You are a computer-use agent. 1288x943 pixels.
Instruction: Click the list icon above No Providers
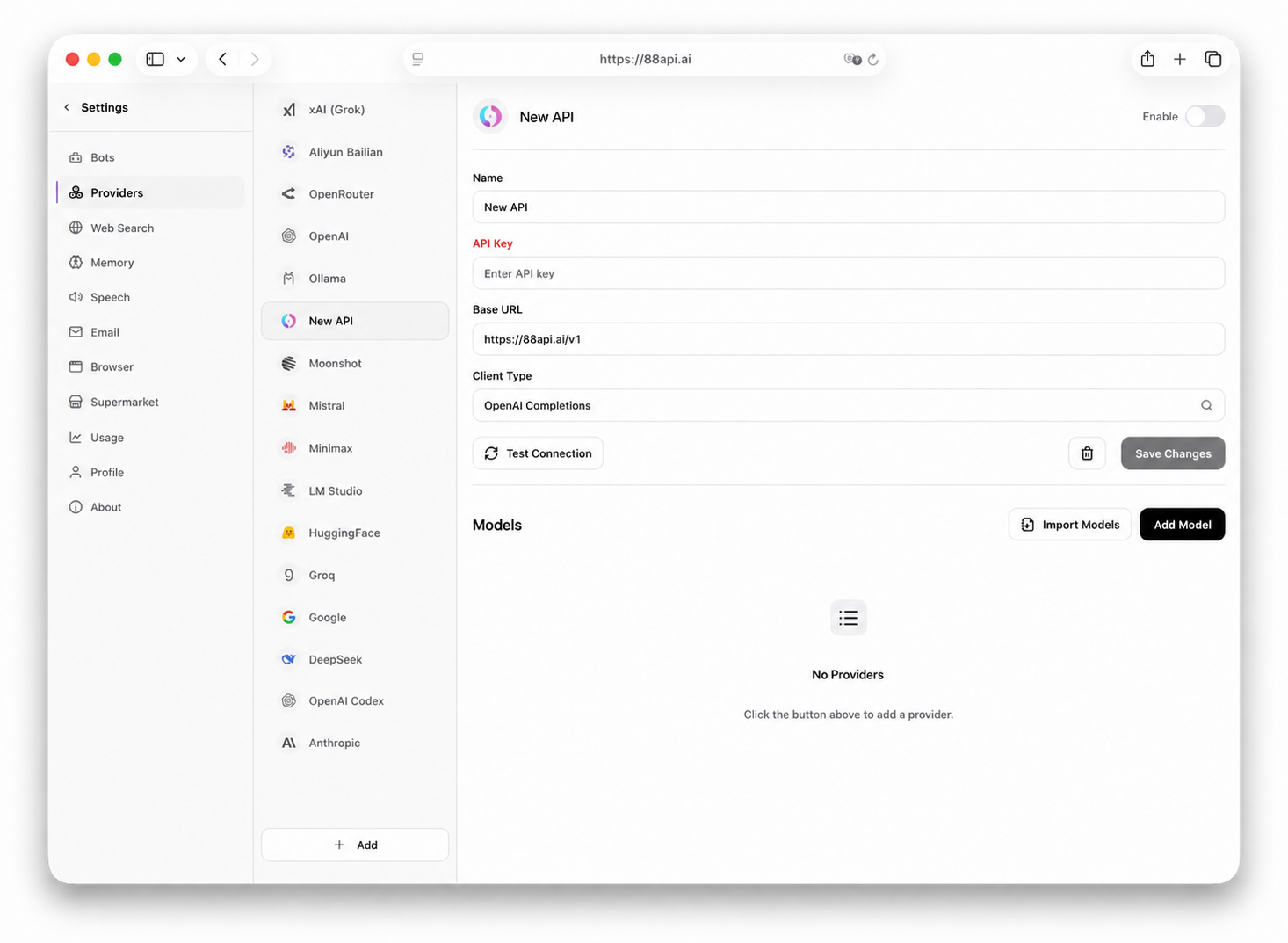pyautogui.click(x=848, y=618)
